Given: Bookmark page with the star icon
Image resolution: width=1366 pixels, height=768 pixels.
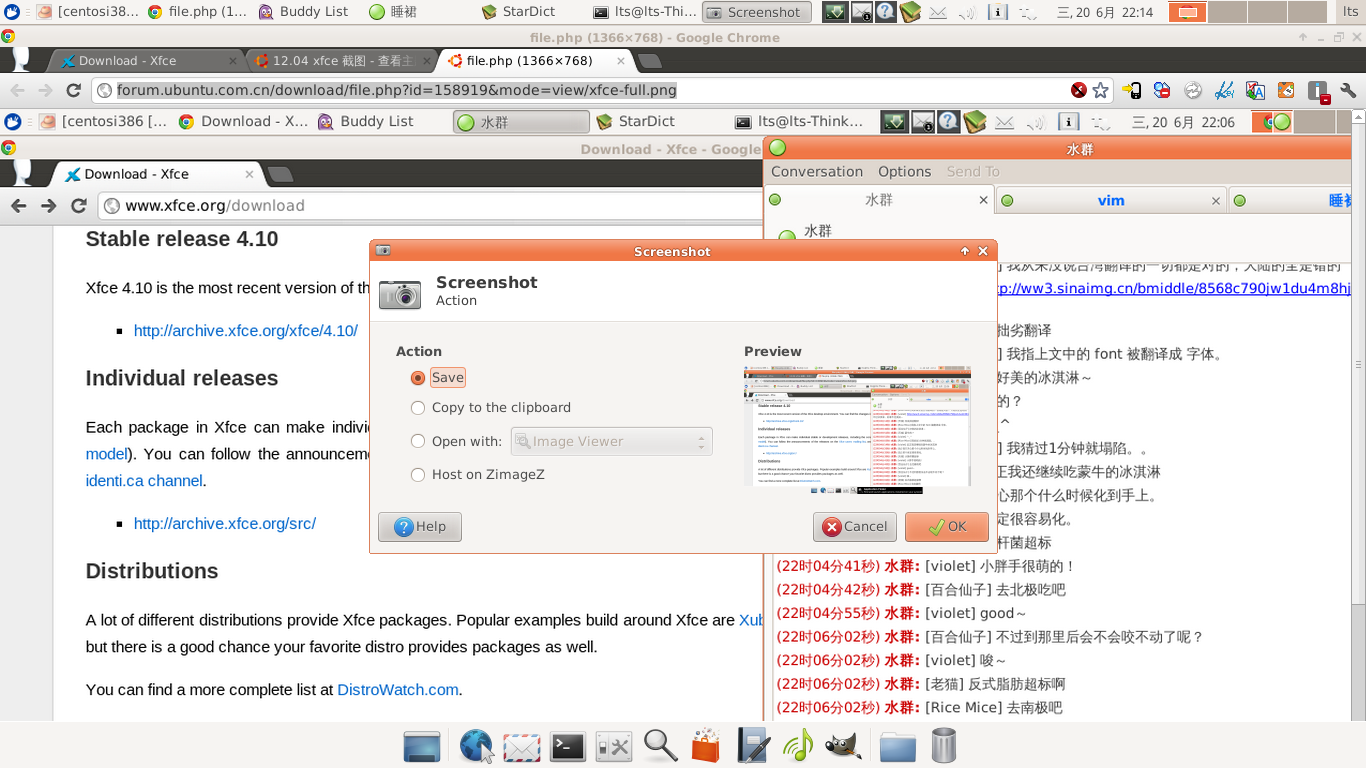Looking at the screenshot, I should point(1100,90).
